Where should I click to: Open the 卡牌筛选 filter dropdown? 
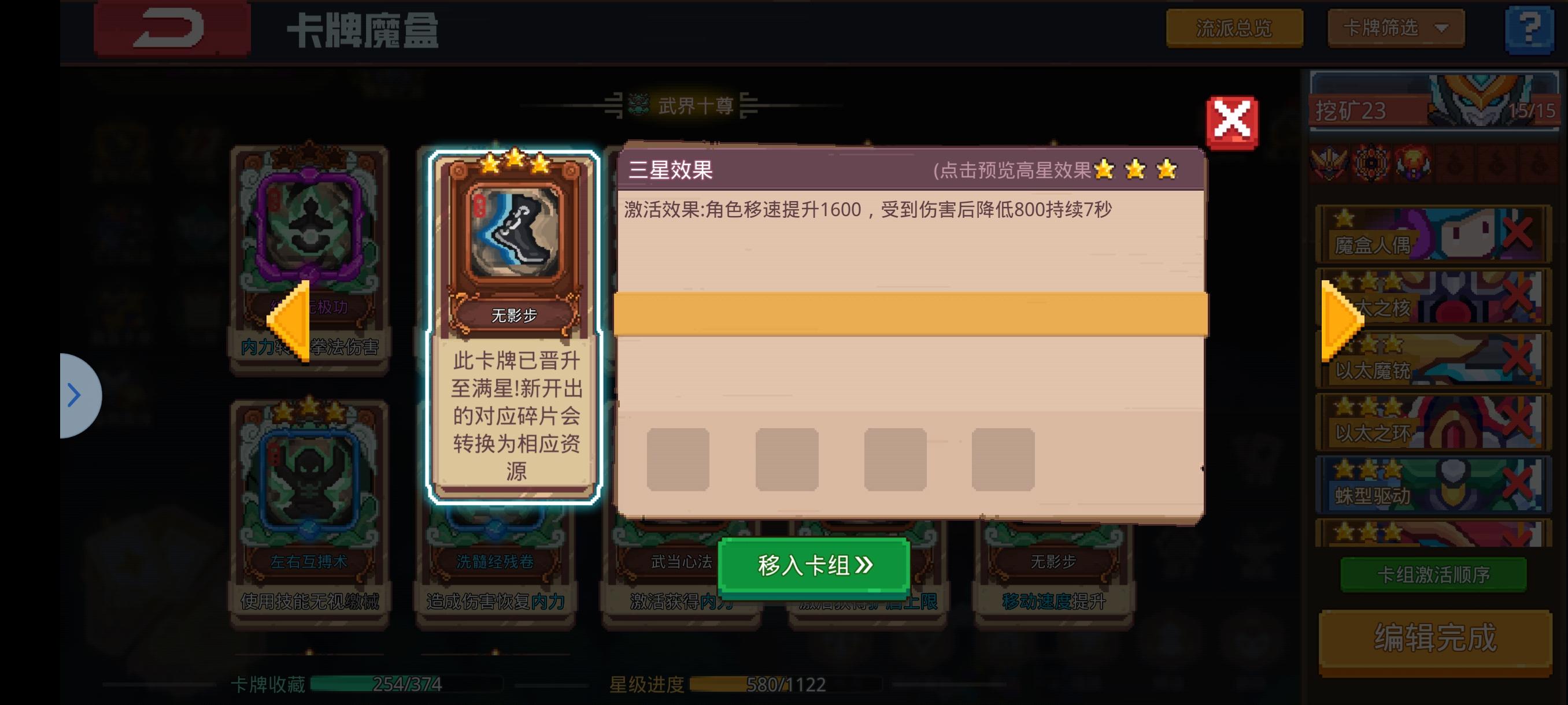pyautogui.click(x=1396, y=28)
